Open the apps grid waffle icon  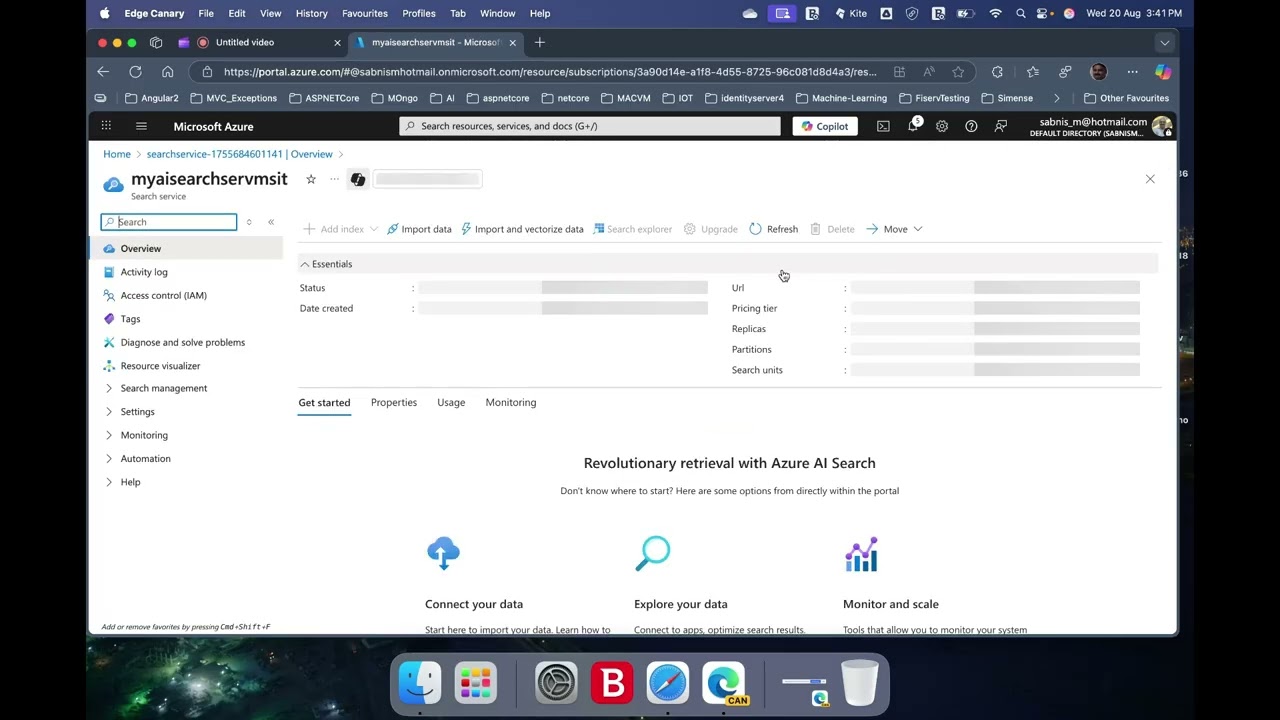pyautogui.click(x=106, y=126)
